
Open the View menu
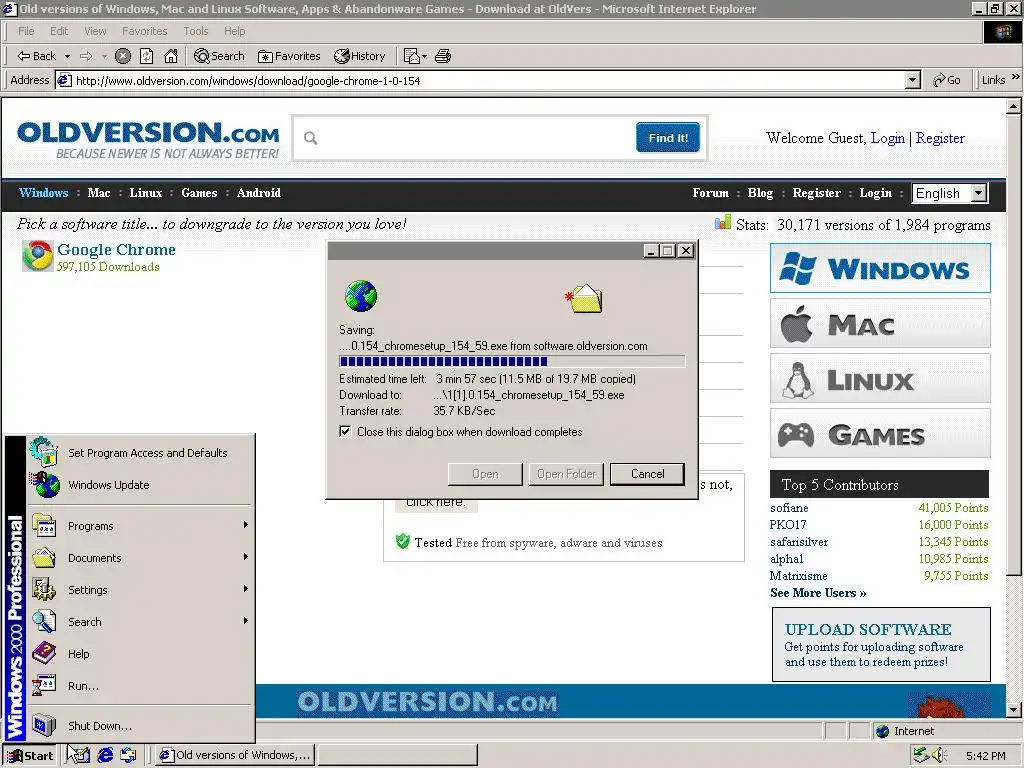click(x=95, y=31)
